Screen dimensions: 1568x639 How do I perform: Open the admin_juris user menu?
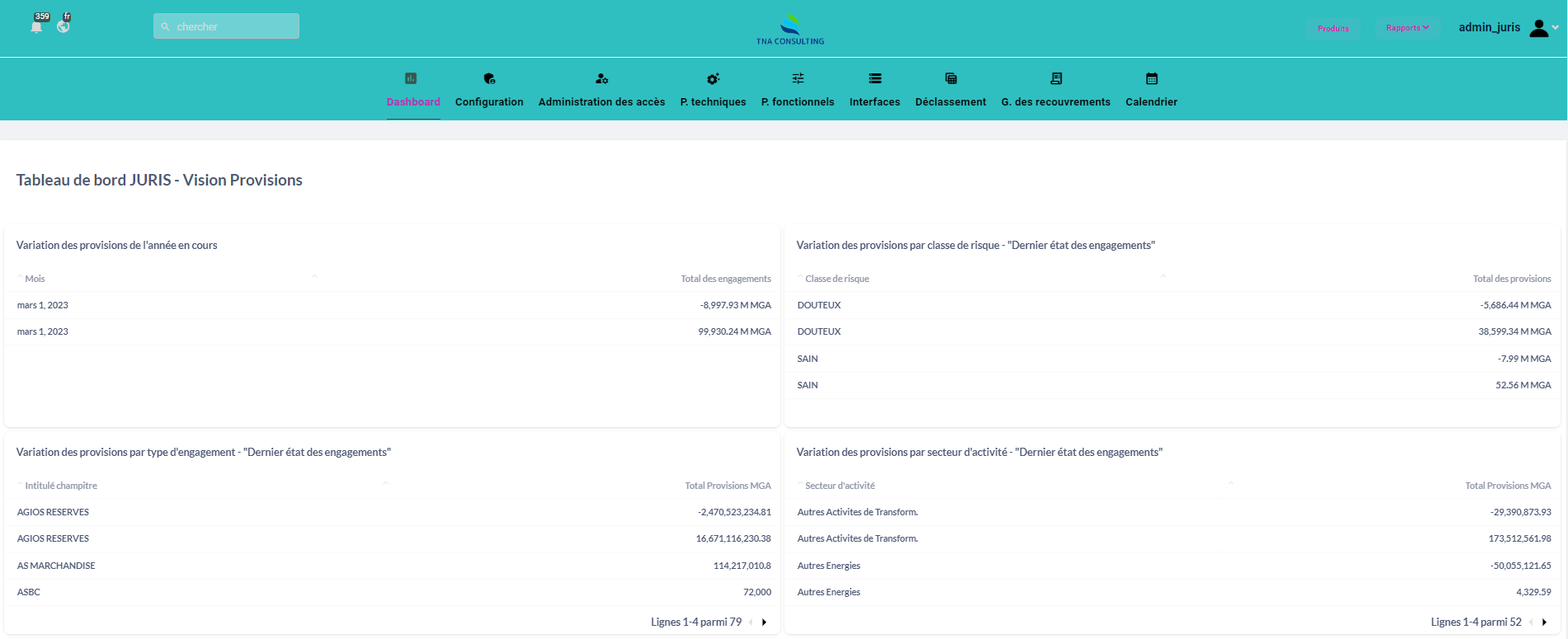(1508, 28)
